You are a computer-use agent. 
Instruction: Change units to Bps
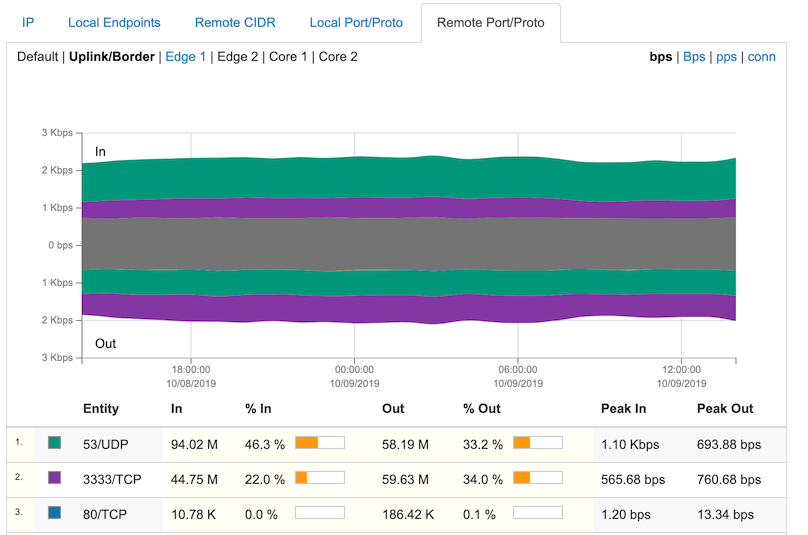[x=694, y=57]
